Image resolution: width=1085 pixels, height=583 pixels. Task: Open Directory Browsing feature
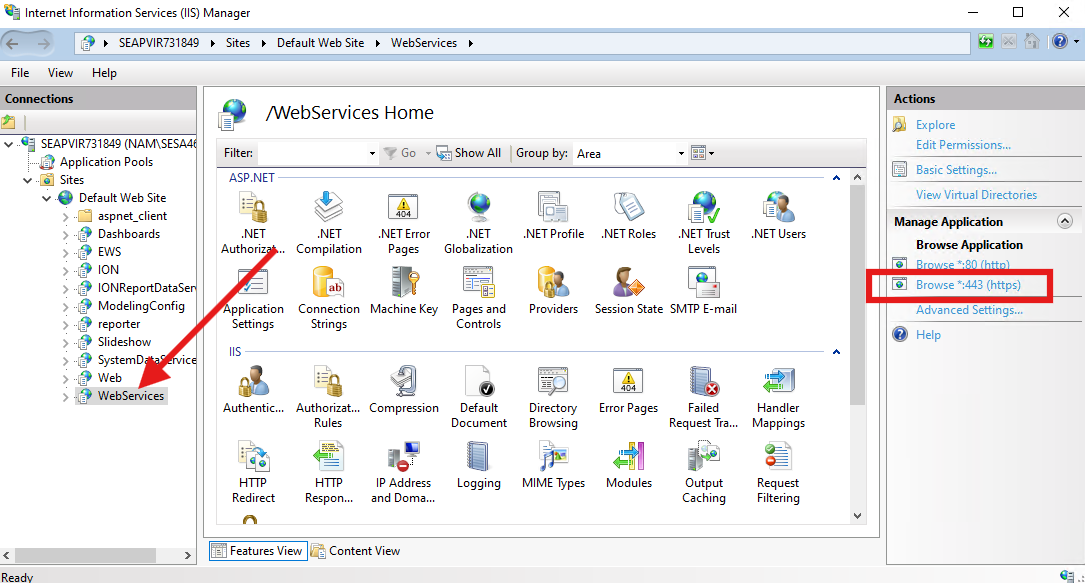[553, 397]
